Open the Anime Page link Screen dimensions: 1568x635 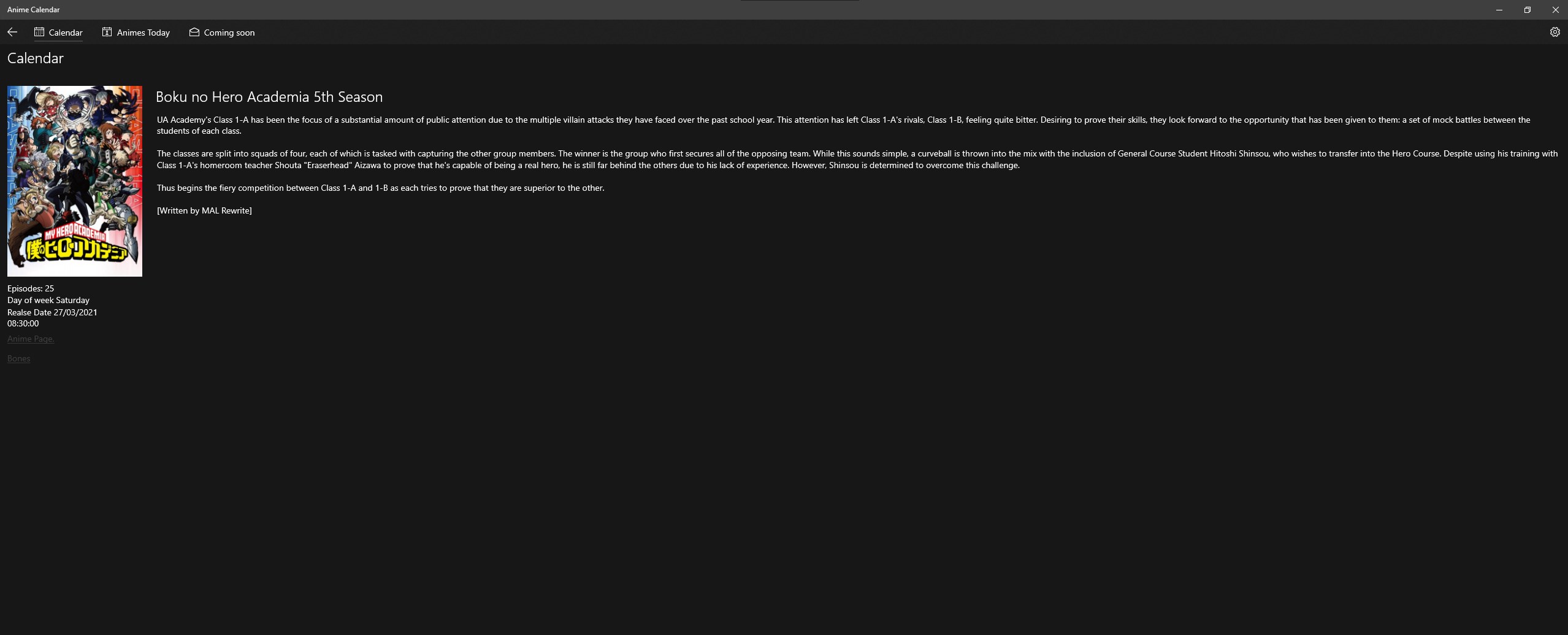coord(31,339)
